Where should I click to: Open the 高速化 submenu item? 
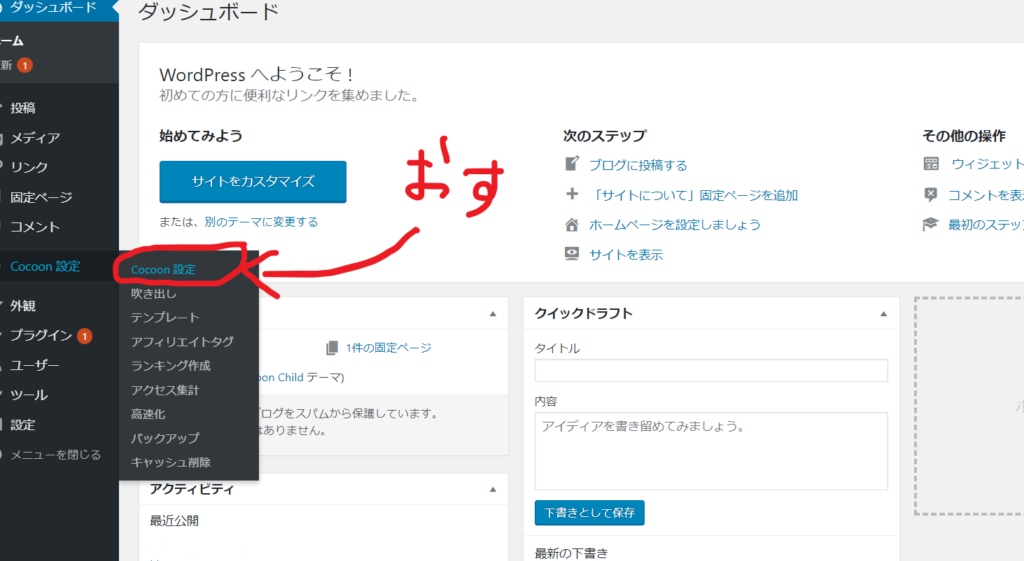click(148, 414)
